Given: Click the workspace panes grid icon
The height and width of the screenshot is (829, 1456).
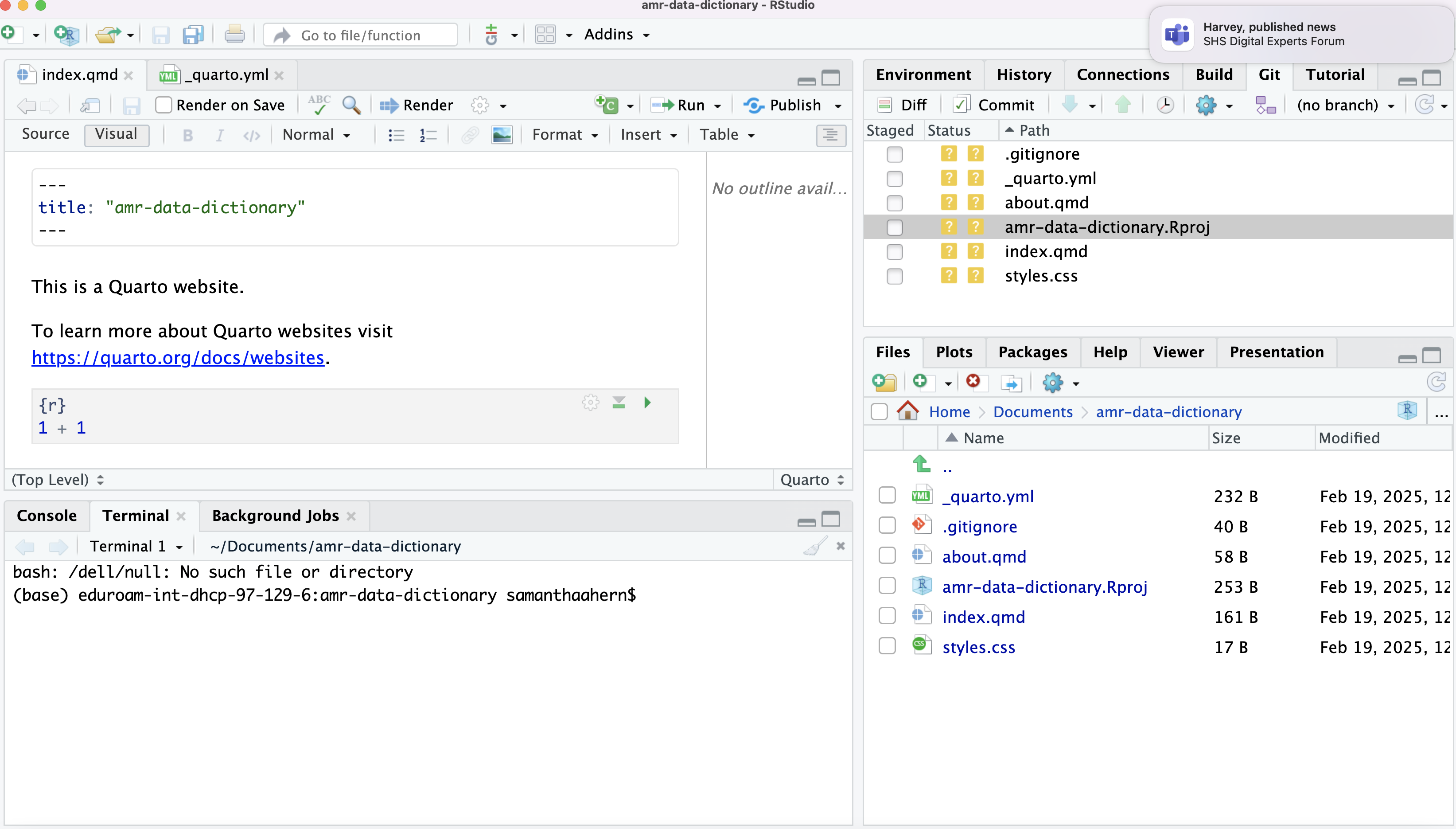Looking at the screenshot, I should 545,34.
